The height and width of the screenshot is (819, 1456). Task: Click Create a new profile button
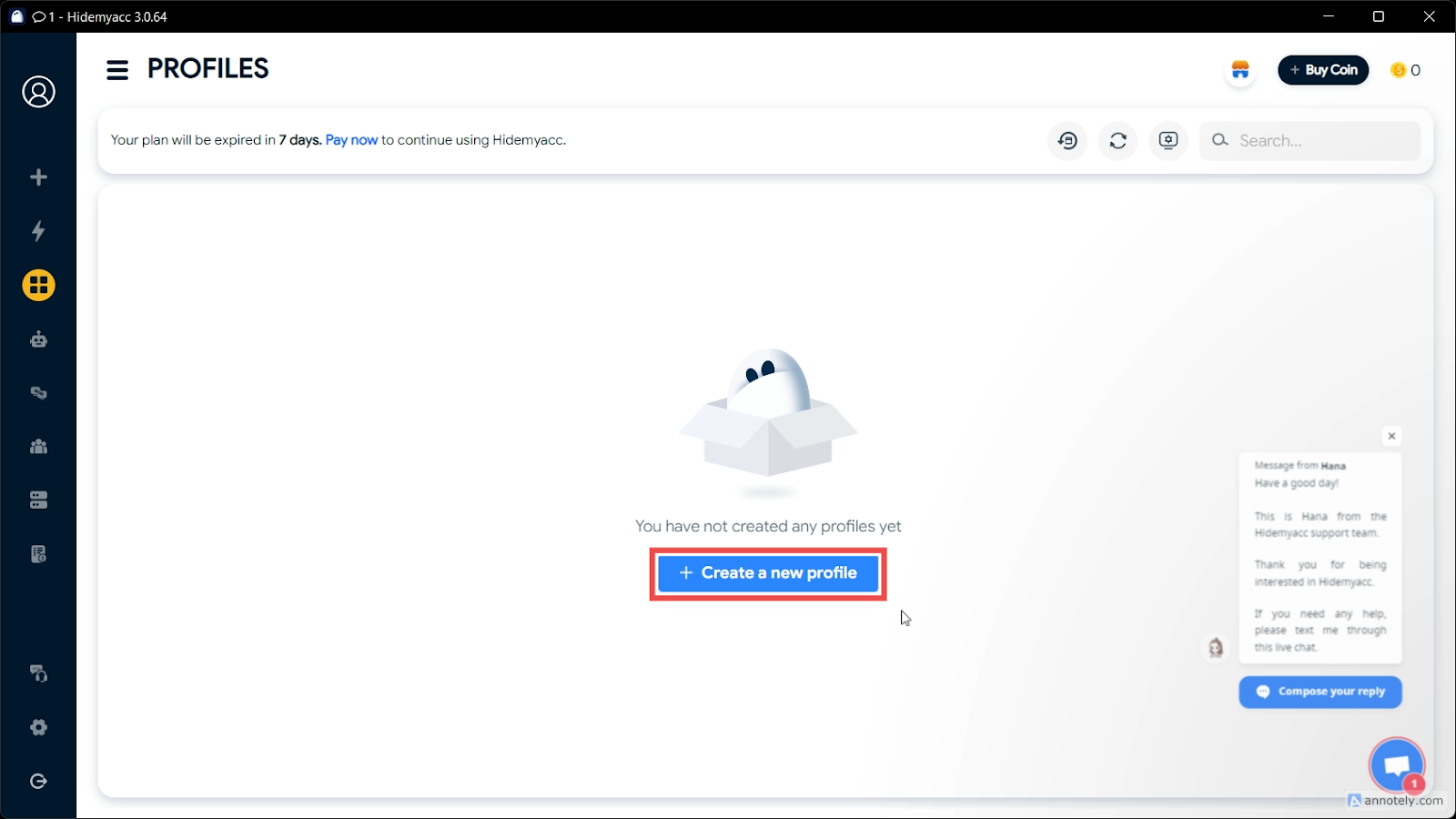pos(768,573)
